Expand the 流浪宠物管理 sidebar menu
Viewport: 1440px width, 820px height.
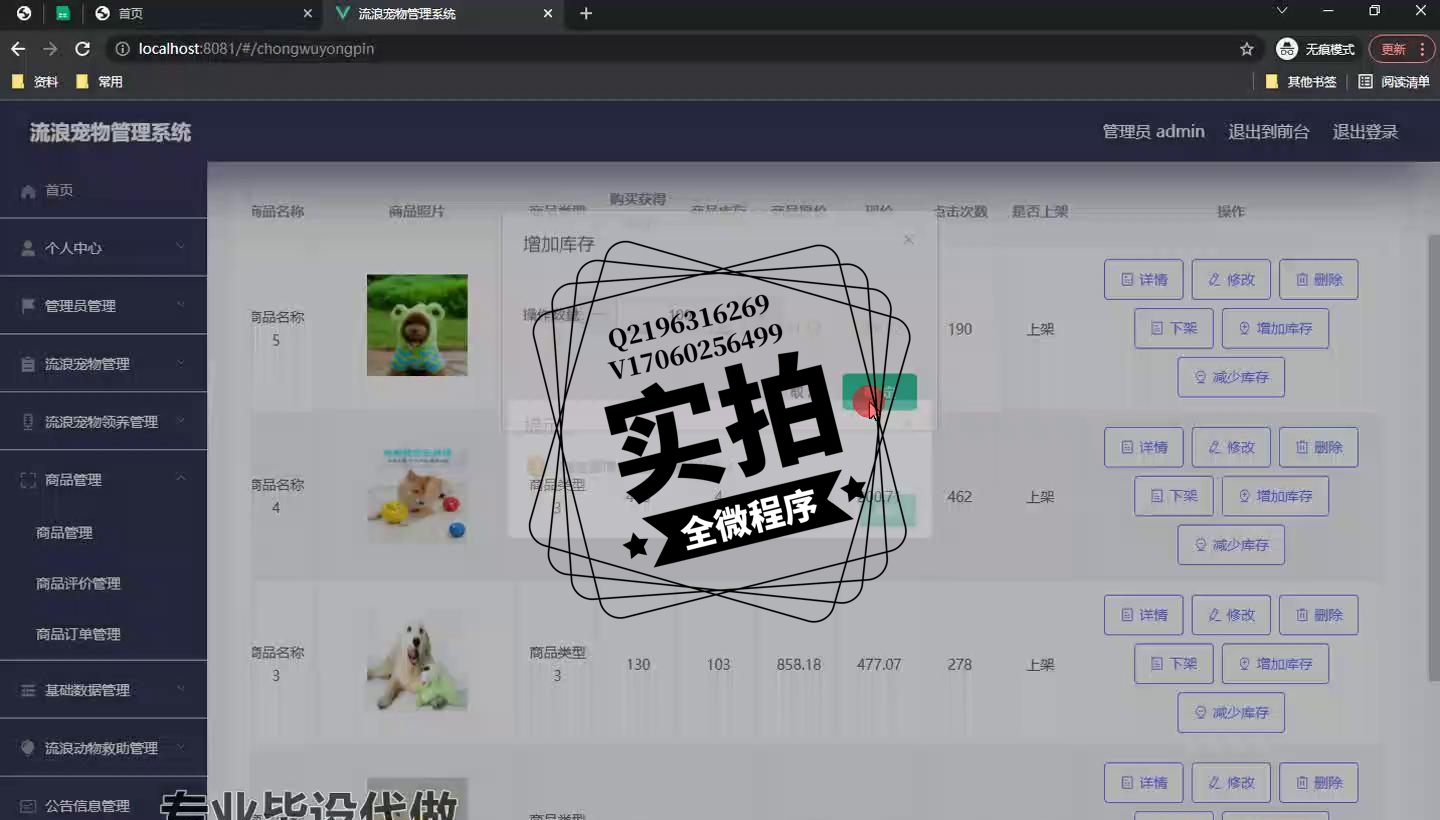103,364
